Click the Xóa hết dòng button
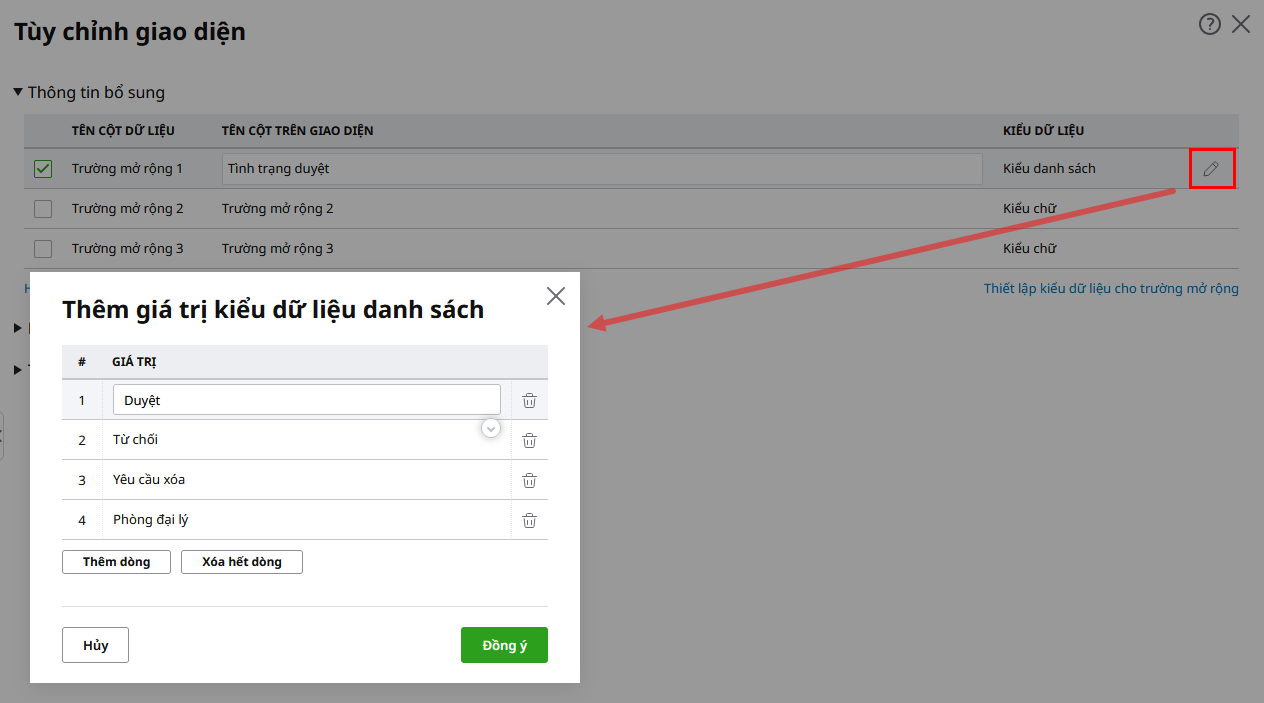The width and height of the screenshot is (1264, 703). (x=241, y=562)
